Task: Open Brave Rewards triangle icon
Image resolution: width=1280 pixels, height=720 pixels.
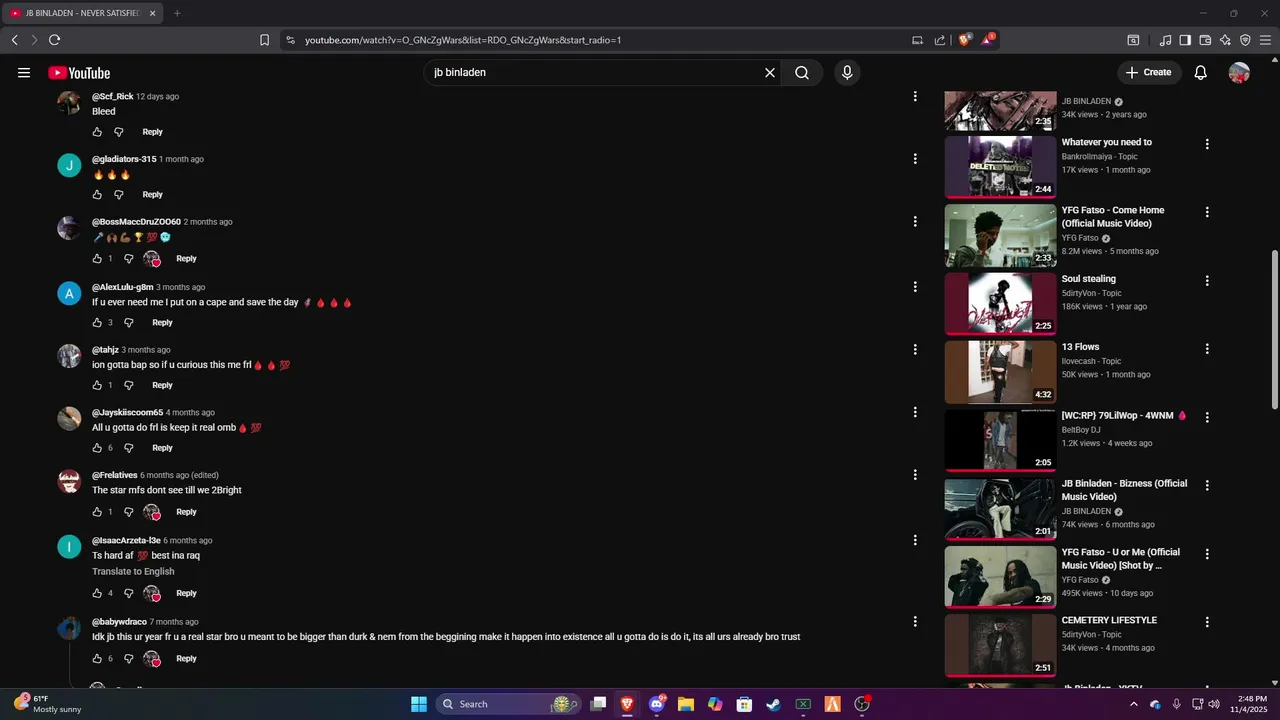Action: coord(988,40)
